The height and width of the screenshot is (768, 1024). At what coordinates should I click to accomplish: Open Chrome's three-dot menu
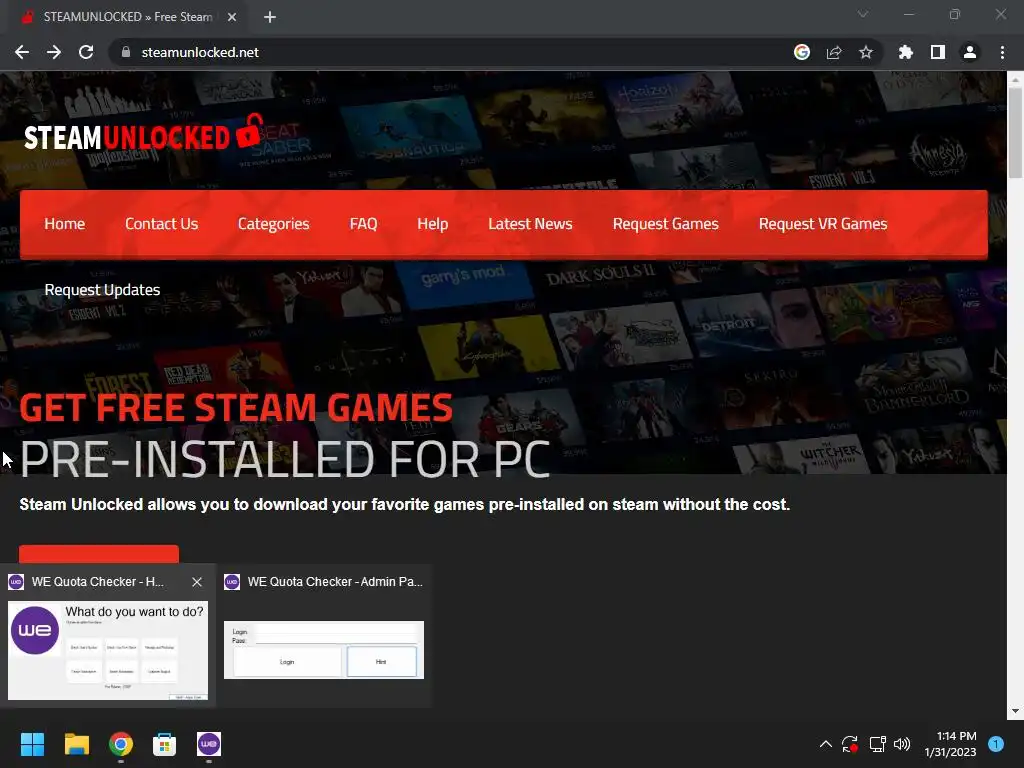point(1002,52)
